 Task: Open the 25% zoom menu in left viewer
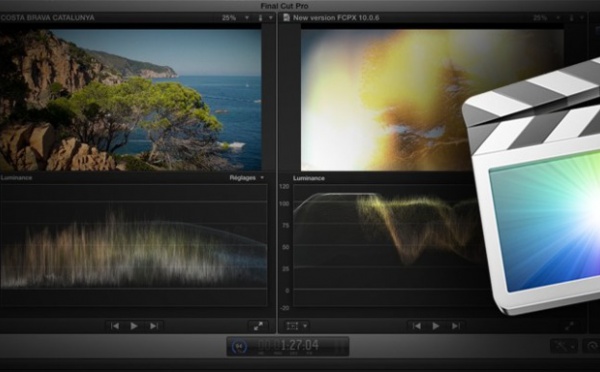pos(235,18)
